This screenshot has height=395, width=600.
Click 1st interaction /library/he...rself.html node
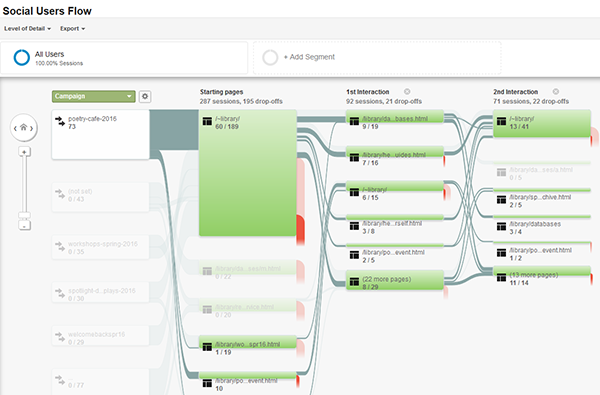(x=395, y=218)
